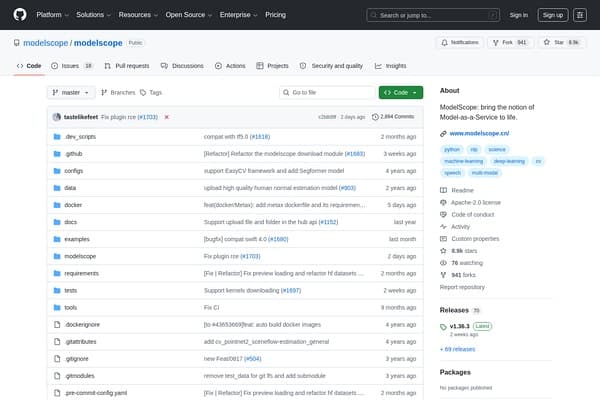Open the docker folder

tap(73, 205)
